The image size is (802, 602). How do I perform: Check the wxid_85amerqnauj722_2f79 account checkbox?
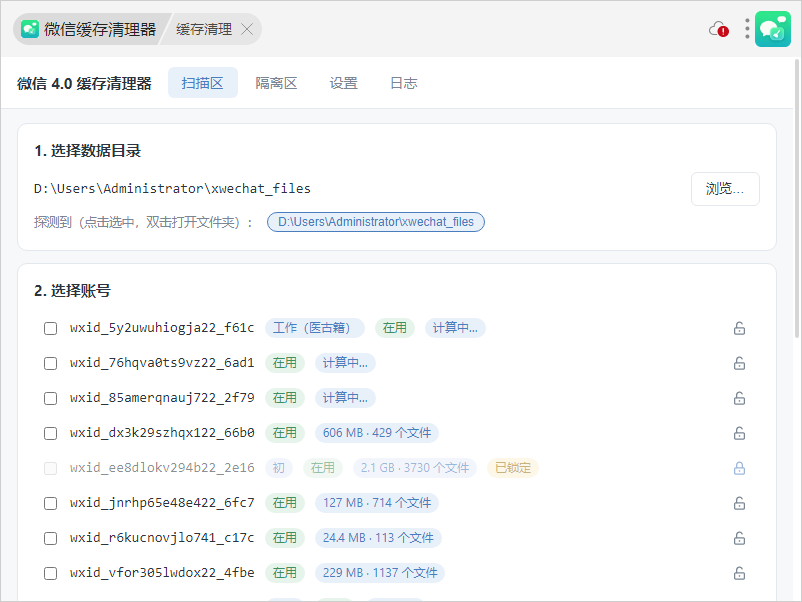[x=51, y=398]
